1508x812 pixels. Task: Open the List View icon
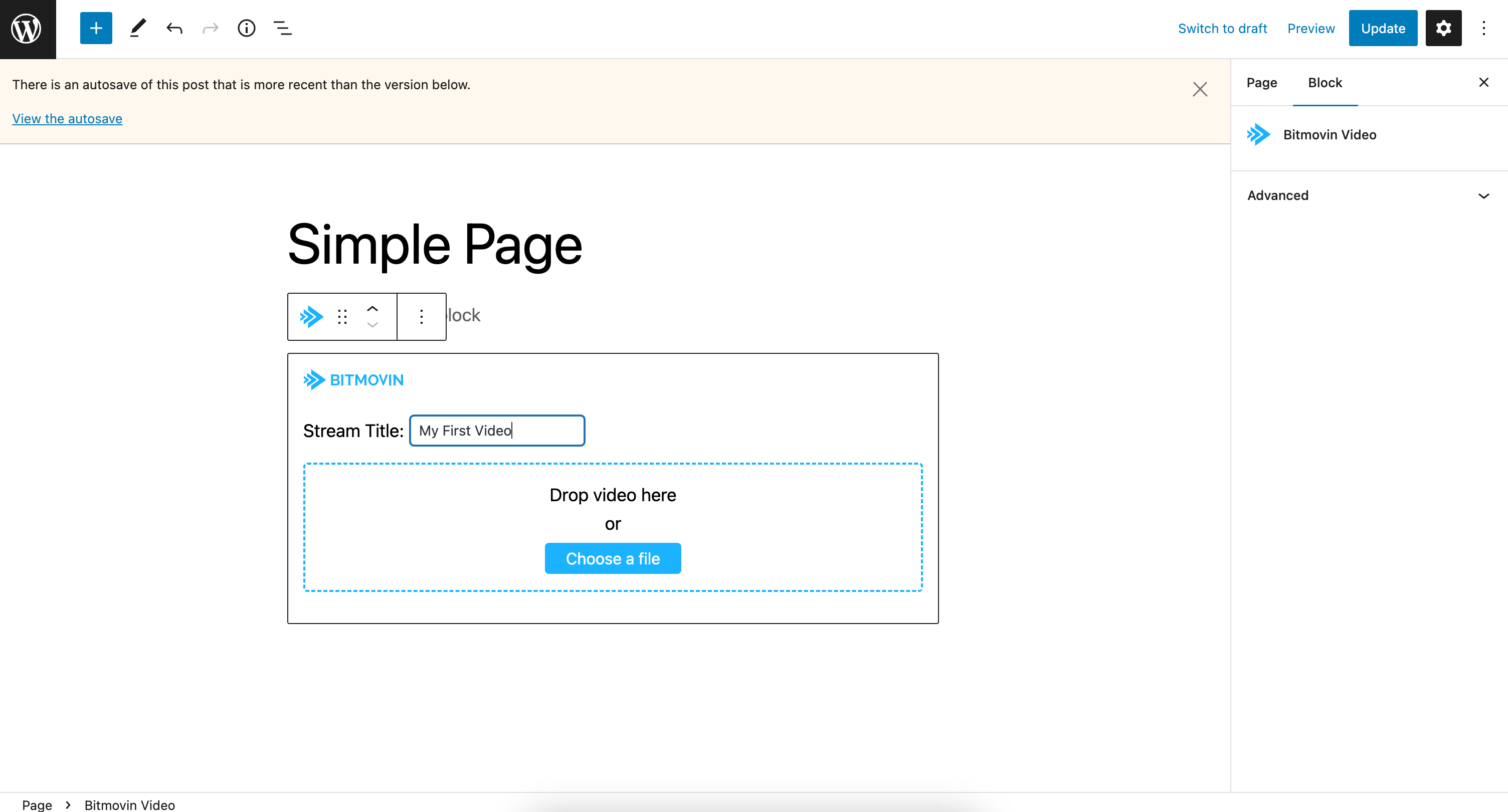[283, 28]
